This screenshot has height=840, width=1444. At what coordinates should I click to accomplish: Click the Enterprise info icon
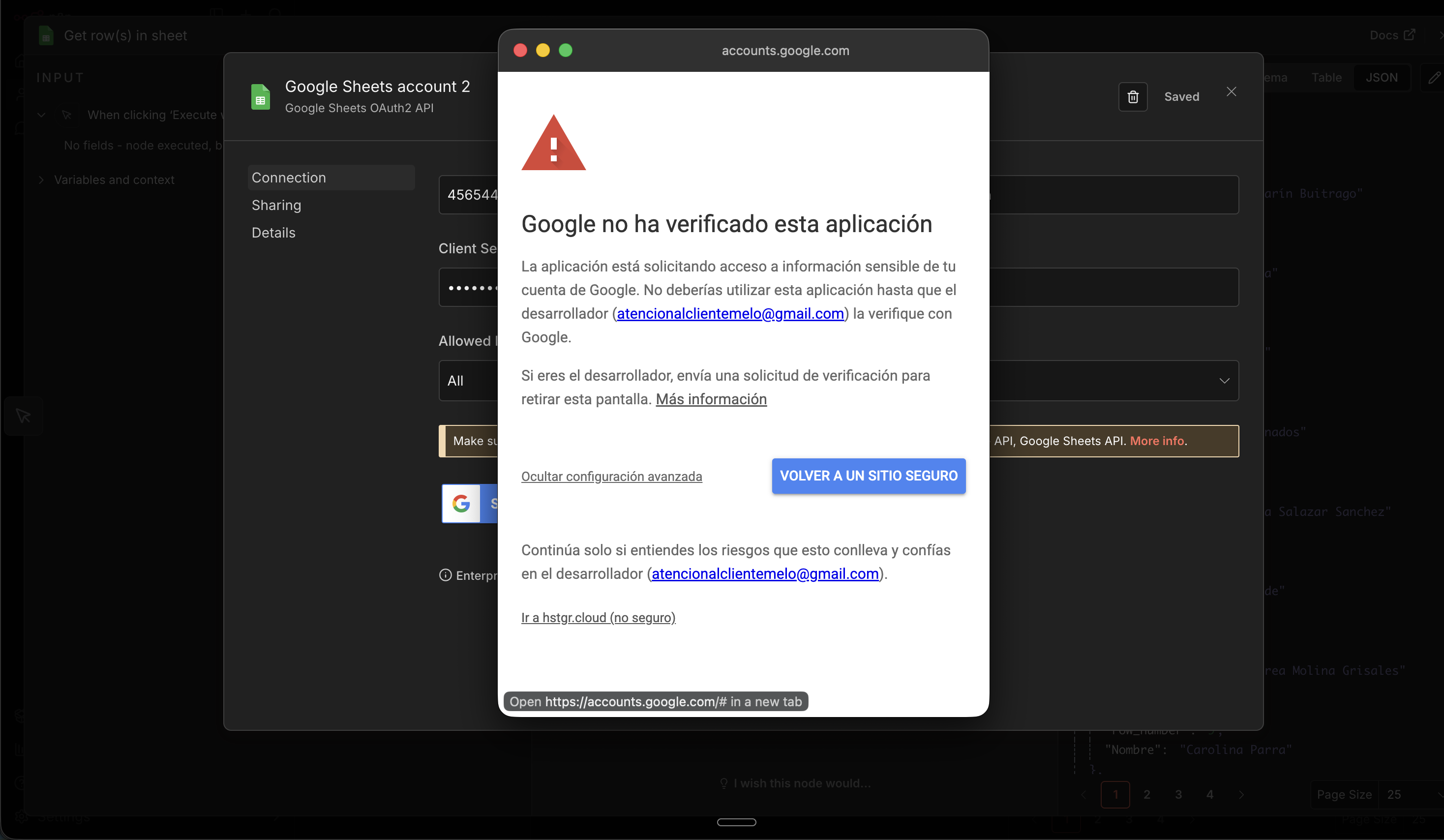click(x=446, y=575)
